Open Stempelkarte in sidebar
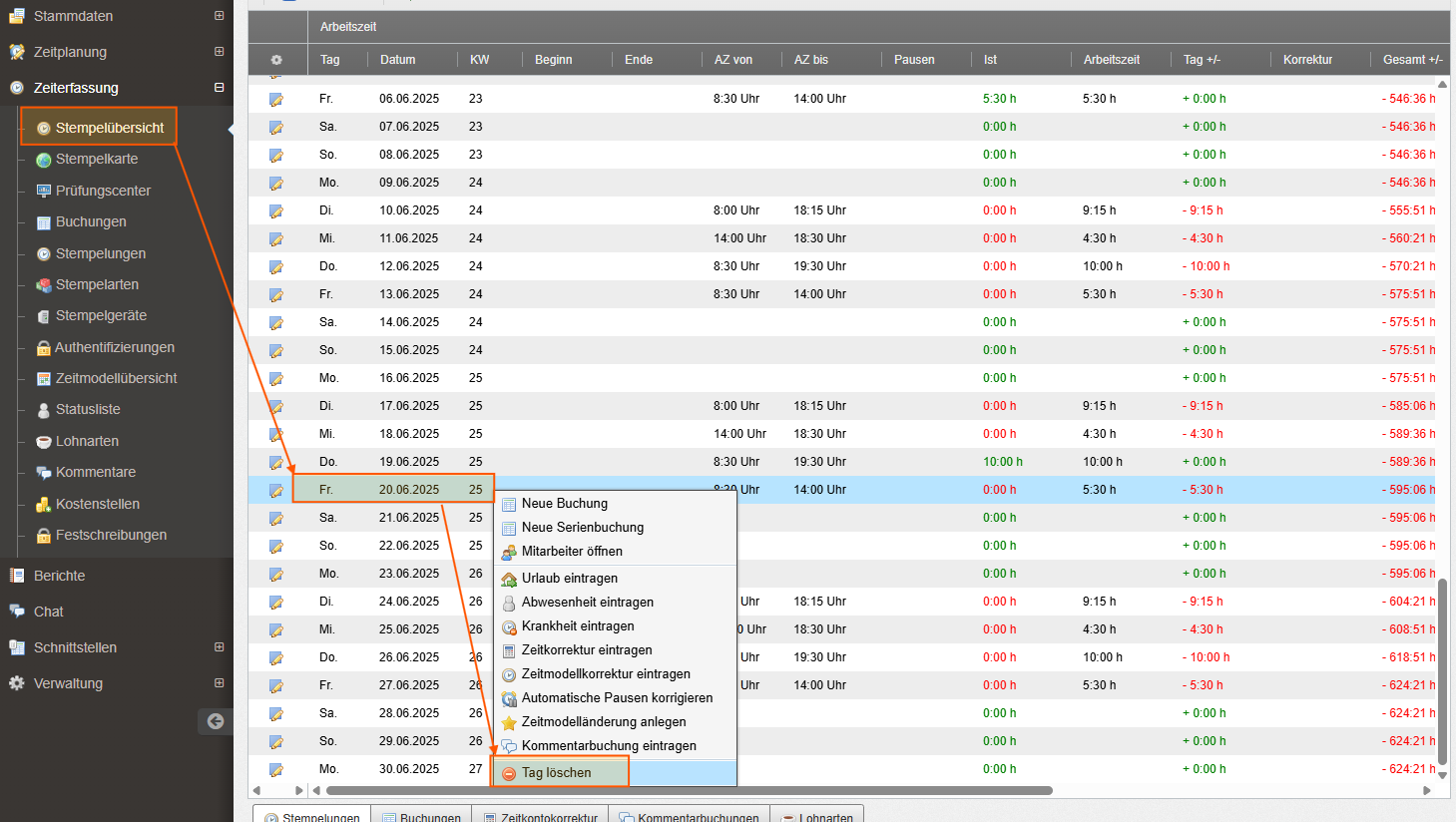 (x=97, y=160)
